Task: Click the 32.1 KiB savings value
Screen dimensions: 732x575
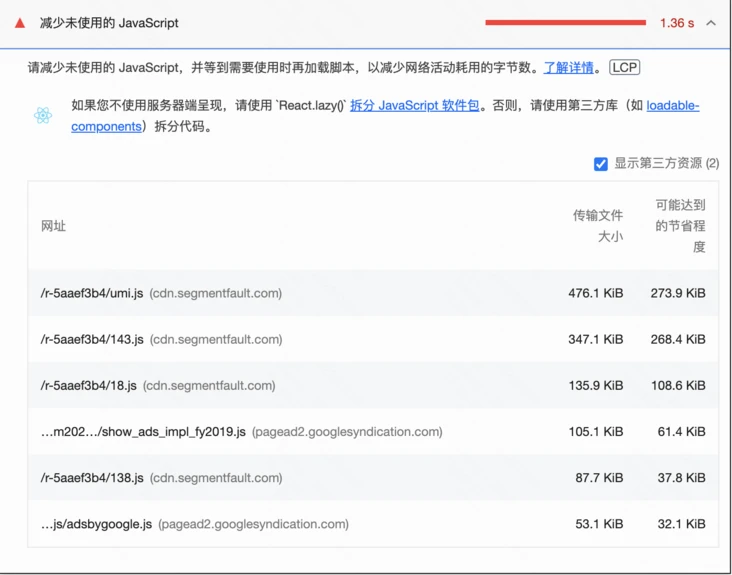Action: [x=682, y=524]
